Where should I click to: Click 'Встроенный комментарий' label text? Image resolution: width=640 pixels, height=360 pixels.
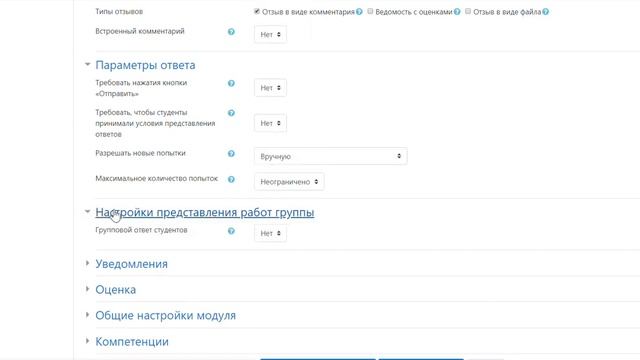coord(140,31)
